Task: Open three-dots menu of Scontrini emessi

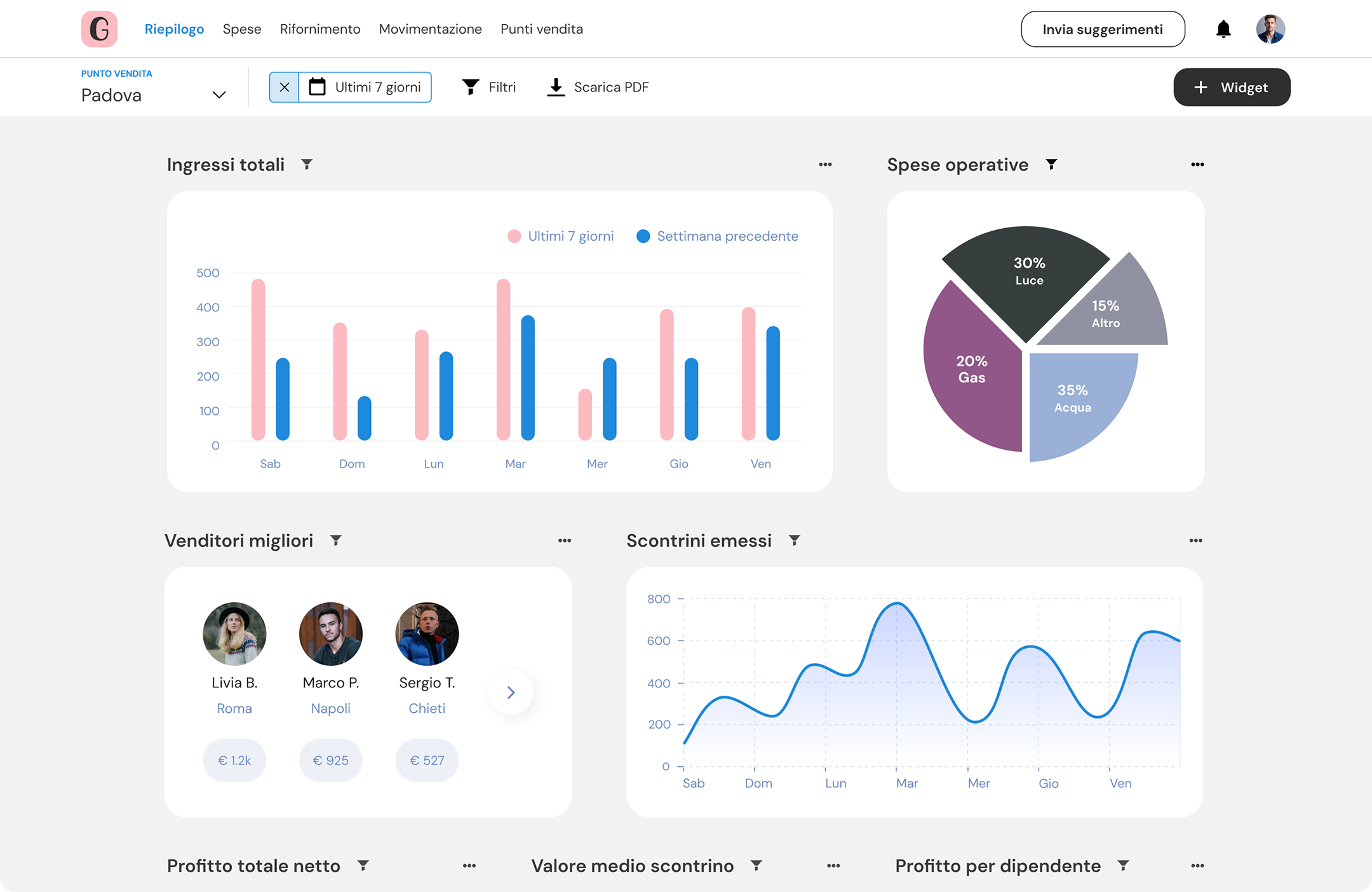Action: click(1195, 541)
